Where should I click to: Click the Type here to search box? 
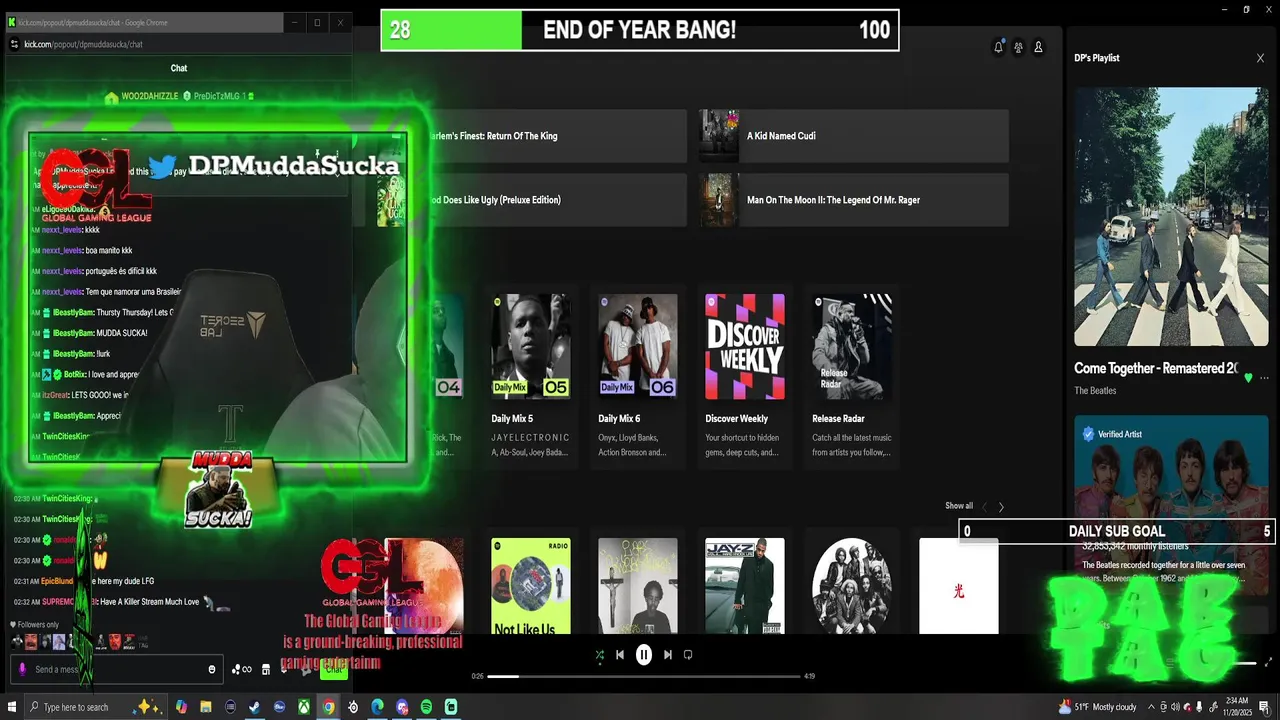pyautogui.click(x=95, y=707)
